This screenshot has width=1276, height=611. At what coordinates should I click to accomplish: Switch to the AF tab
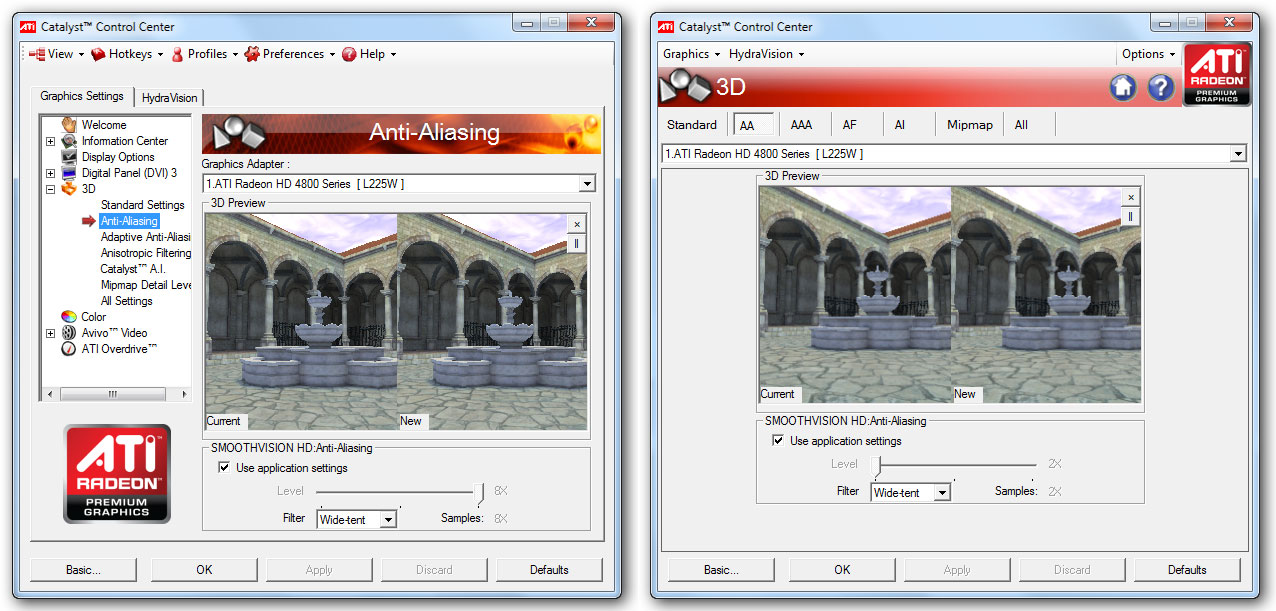[x=850, y=125]
